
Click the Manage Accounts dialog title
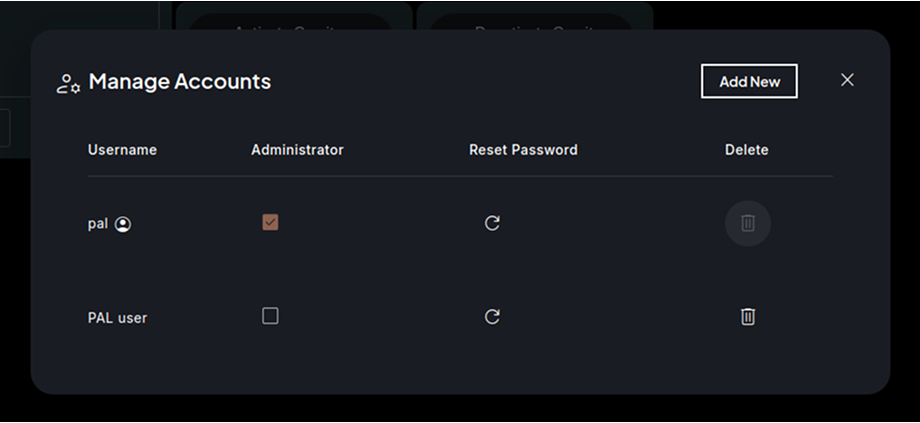(x=180, y=81)
